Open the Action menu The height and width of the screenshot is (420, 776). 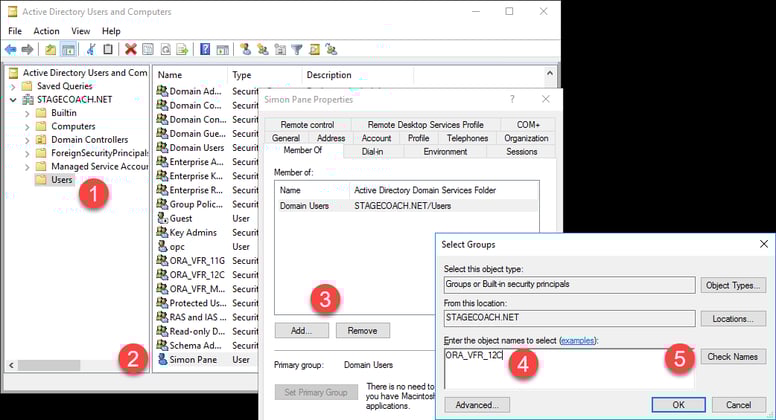pyautogui.click(x=46, y=31)
